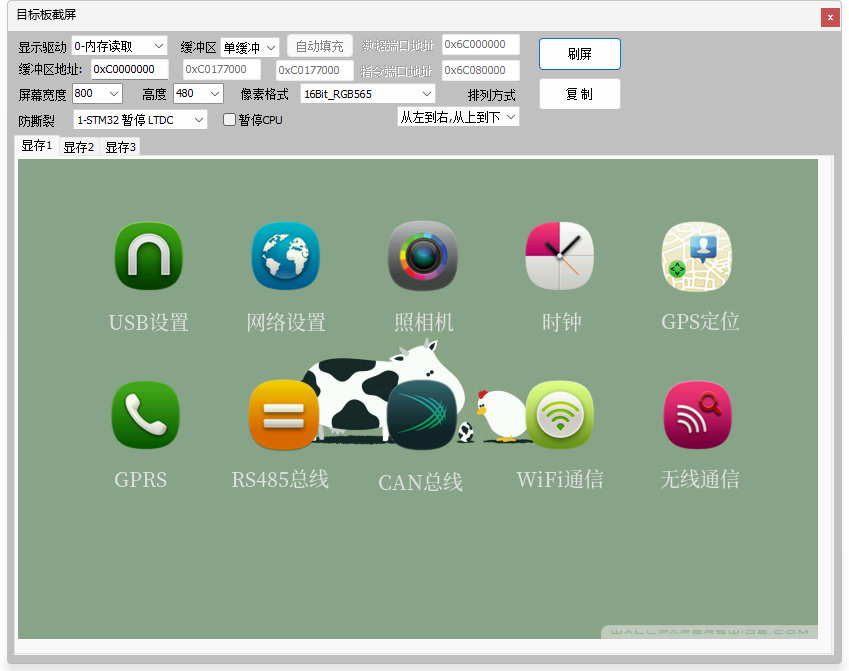Image resolution: width=849 pixels, height=671 pixels.
Task: Open the 网络设置 globe icon
Action: [x=286, y=256]
